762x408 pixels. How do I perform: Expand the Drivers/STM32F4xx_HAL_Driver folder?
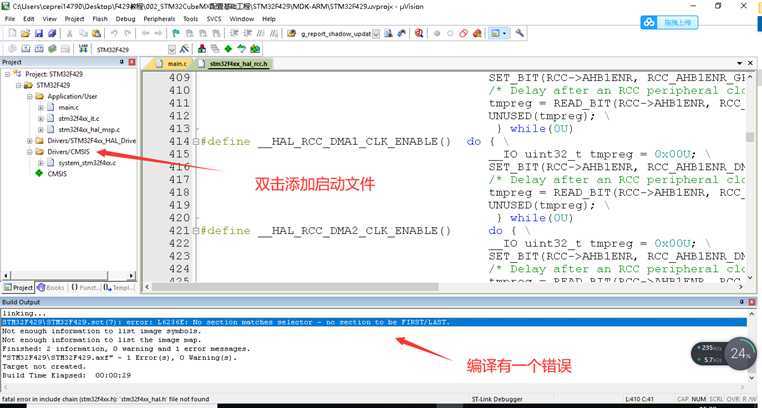pos(30,141)
